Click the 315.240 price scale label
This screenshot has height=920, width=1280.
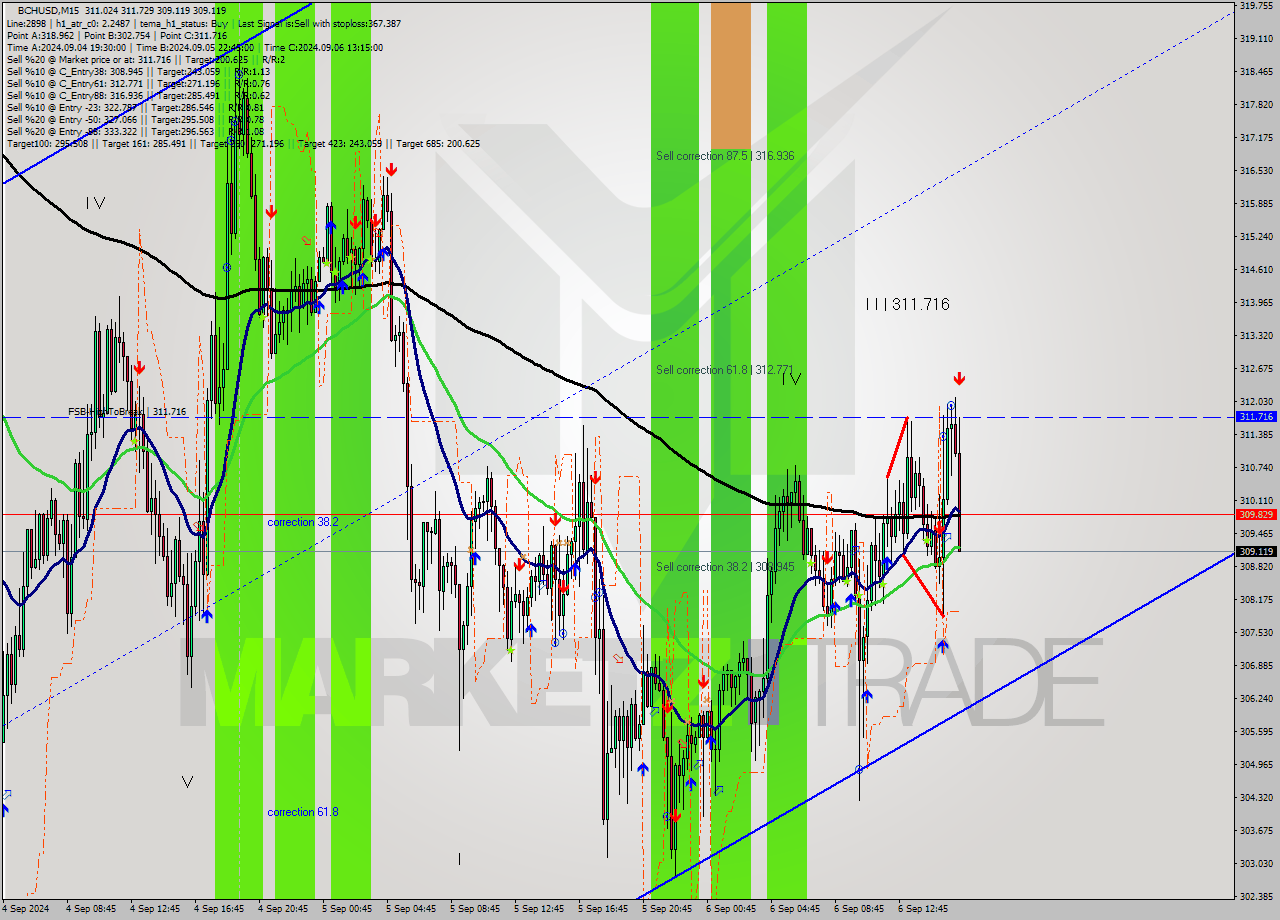(1256, 236)
